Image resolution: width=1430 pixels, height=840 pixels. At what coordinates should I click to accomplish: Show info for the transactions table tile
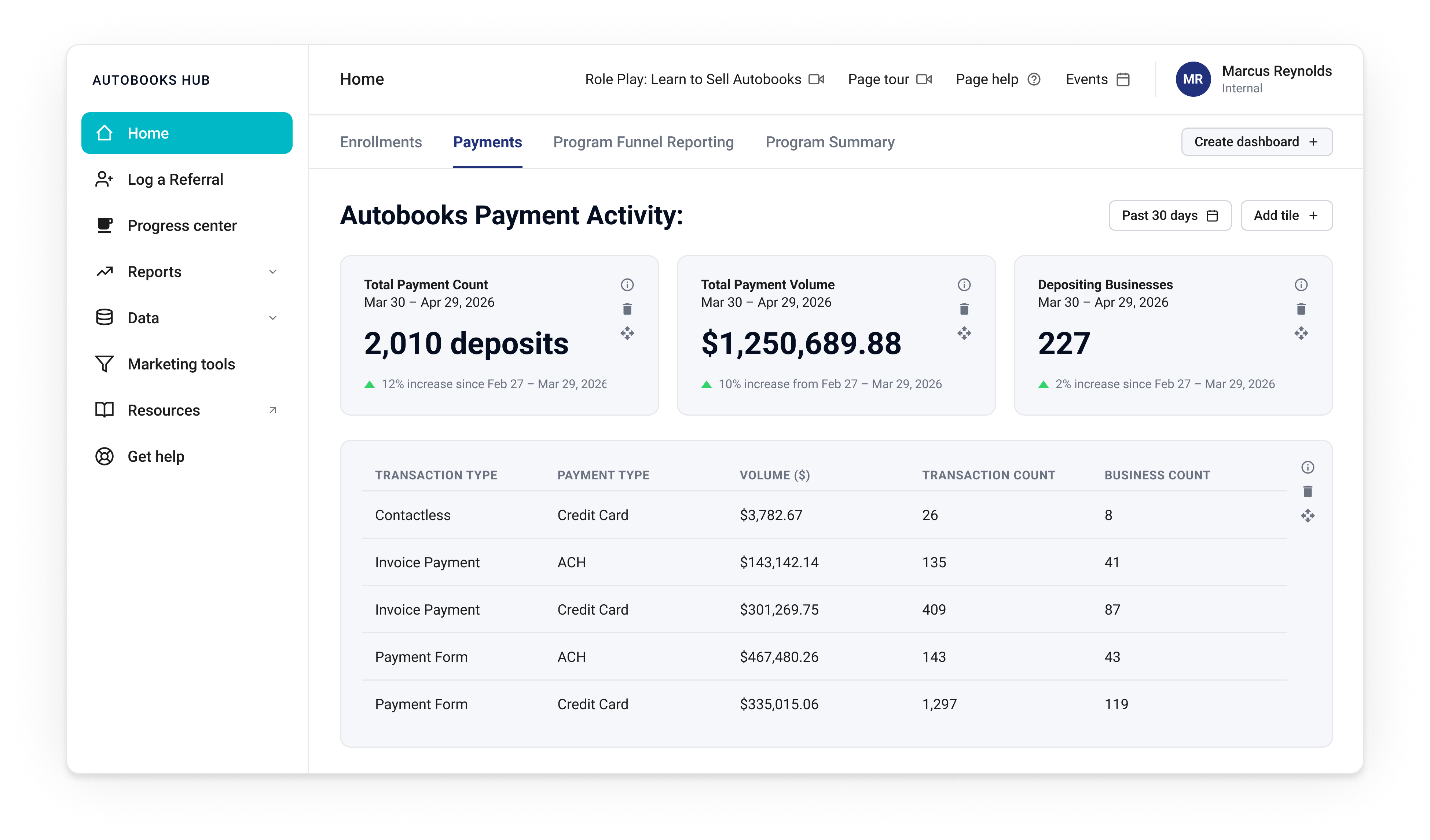click(x=1308, y=467)
